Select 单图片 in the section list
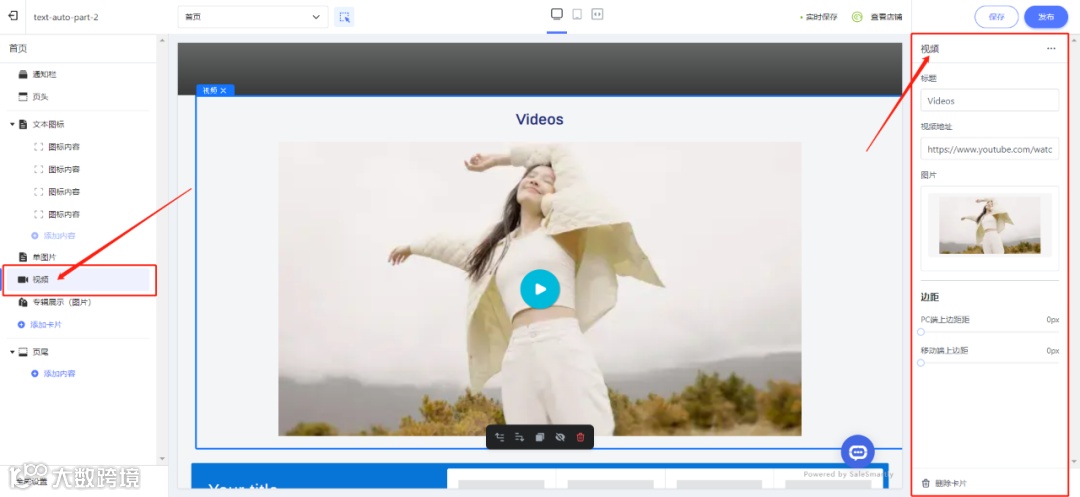The width and height of the screenshot is (1080, 497). click(x=45, y=257)
